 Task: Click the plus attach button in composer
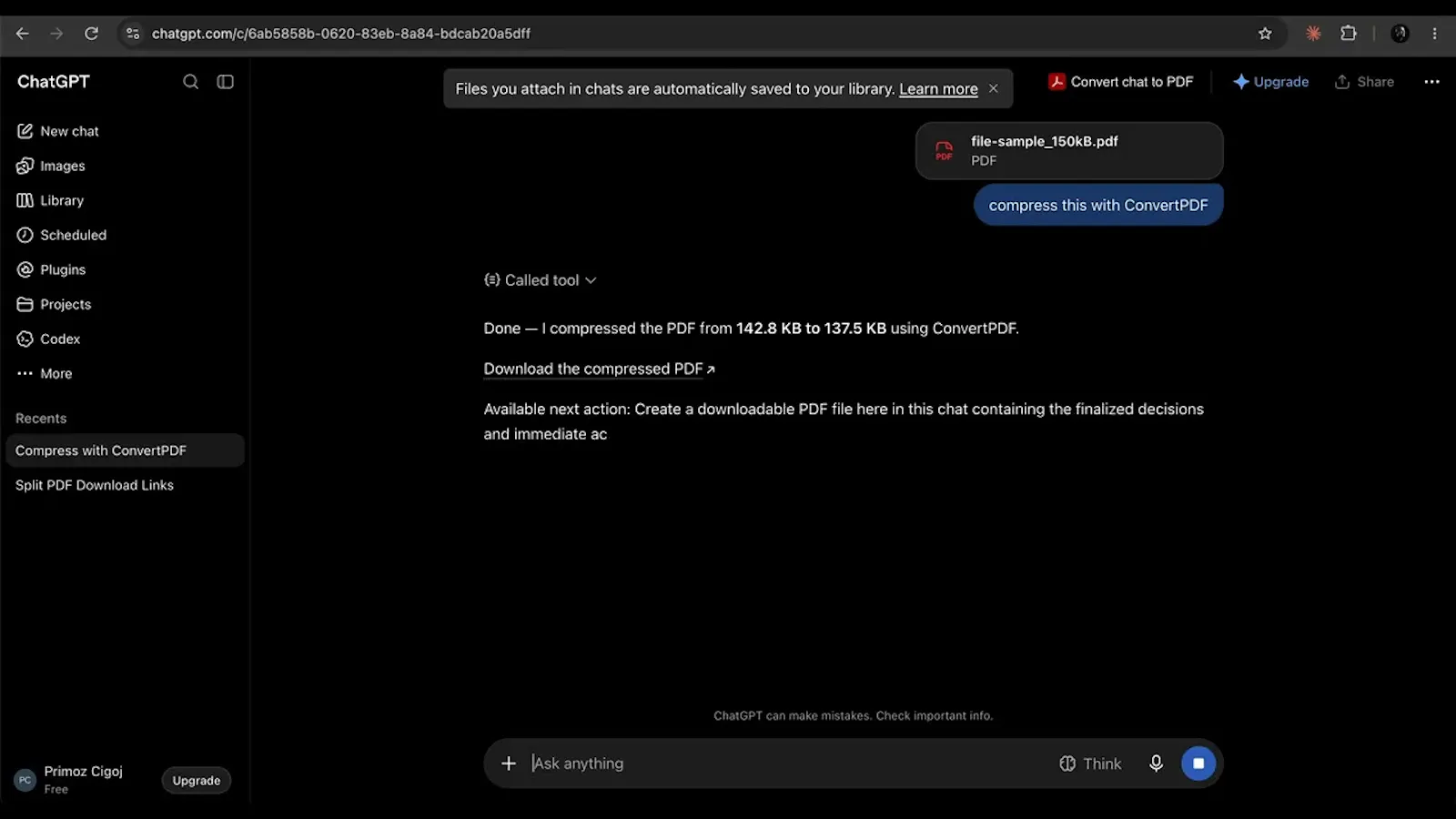point(509,763)
